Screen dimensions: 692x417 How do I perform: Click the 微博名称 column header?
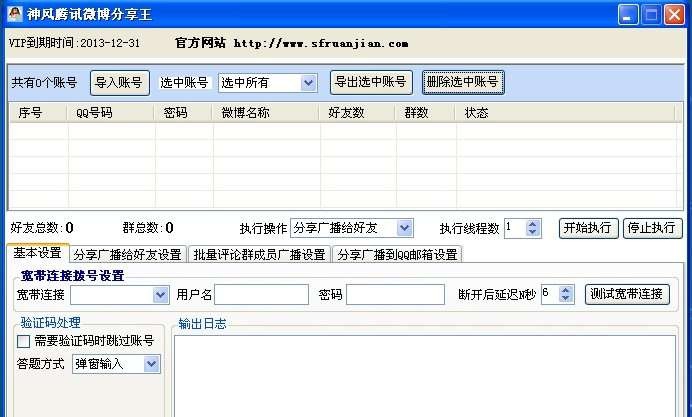pos(266,113)
